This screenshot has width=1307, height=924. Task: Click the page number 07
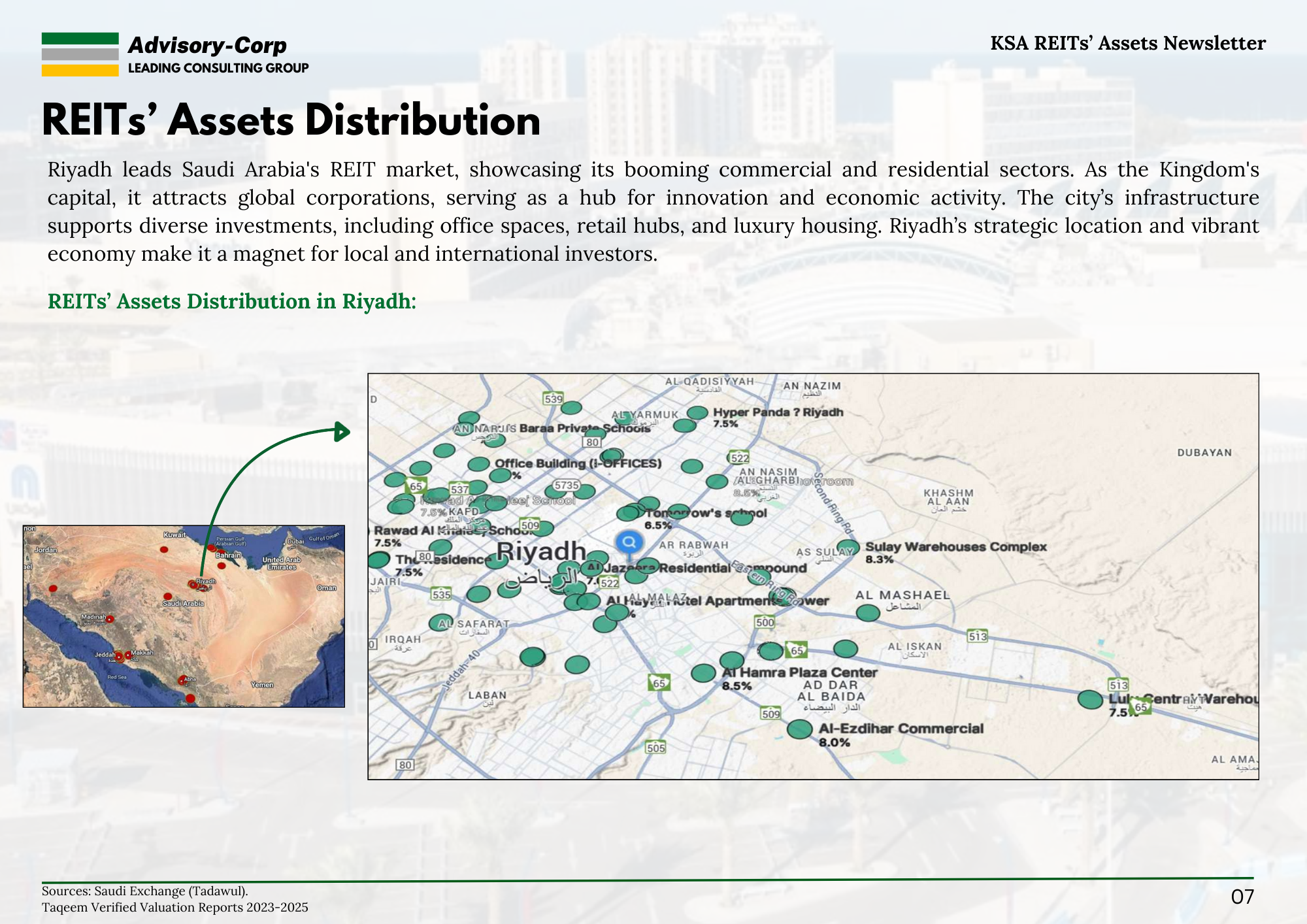click(1242, 897)
